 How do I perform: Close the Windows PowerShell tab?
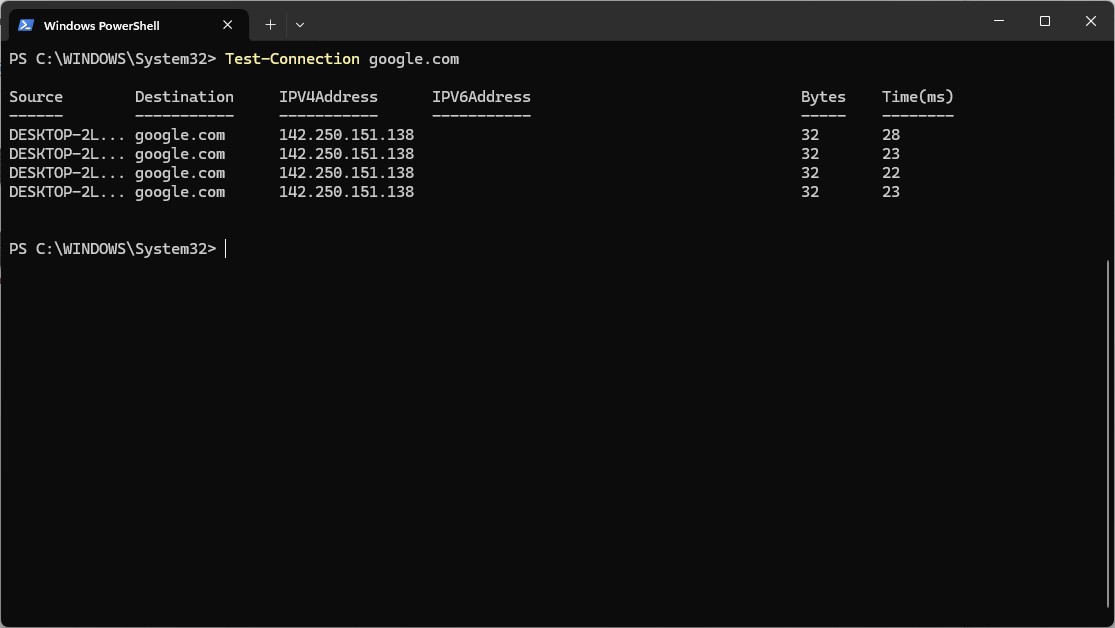(227, 24)
